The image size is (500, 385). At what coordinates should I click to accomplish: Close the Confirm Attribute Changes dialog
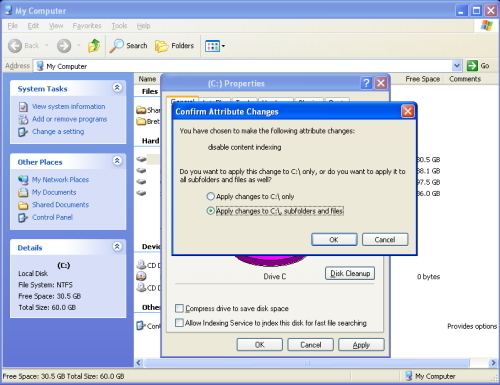(x=408, y=111)
